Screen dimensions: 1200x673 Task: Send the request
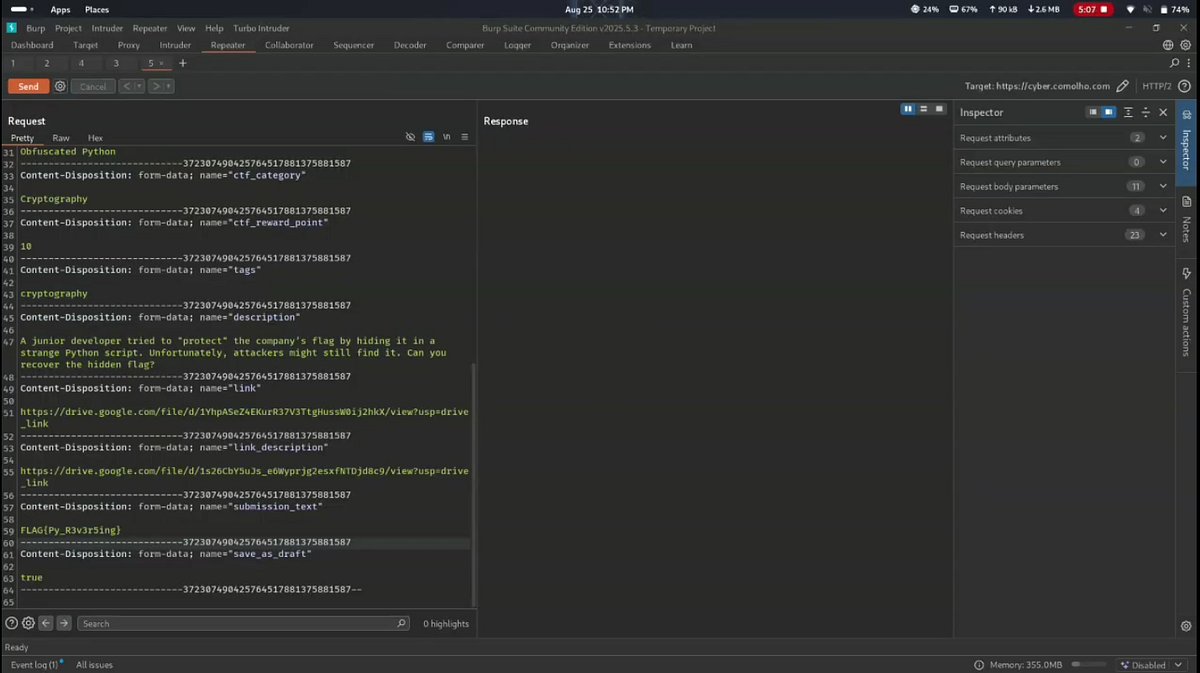[28, 87]
